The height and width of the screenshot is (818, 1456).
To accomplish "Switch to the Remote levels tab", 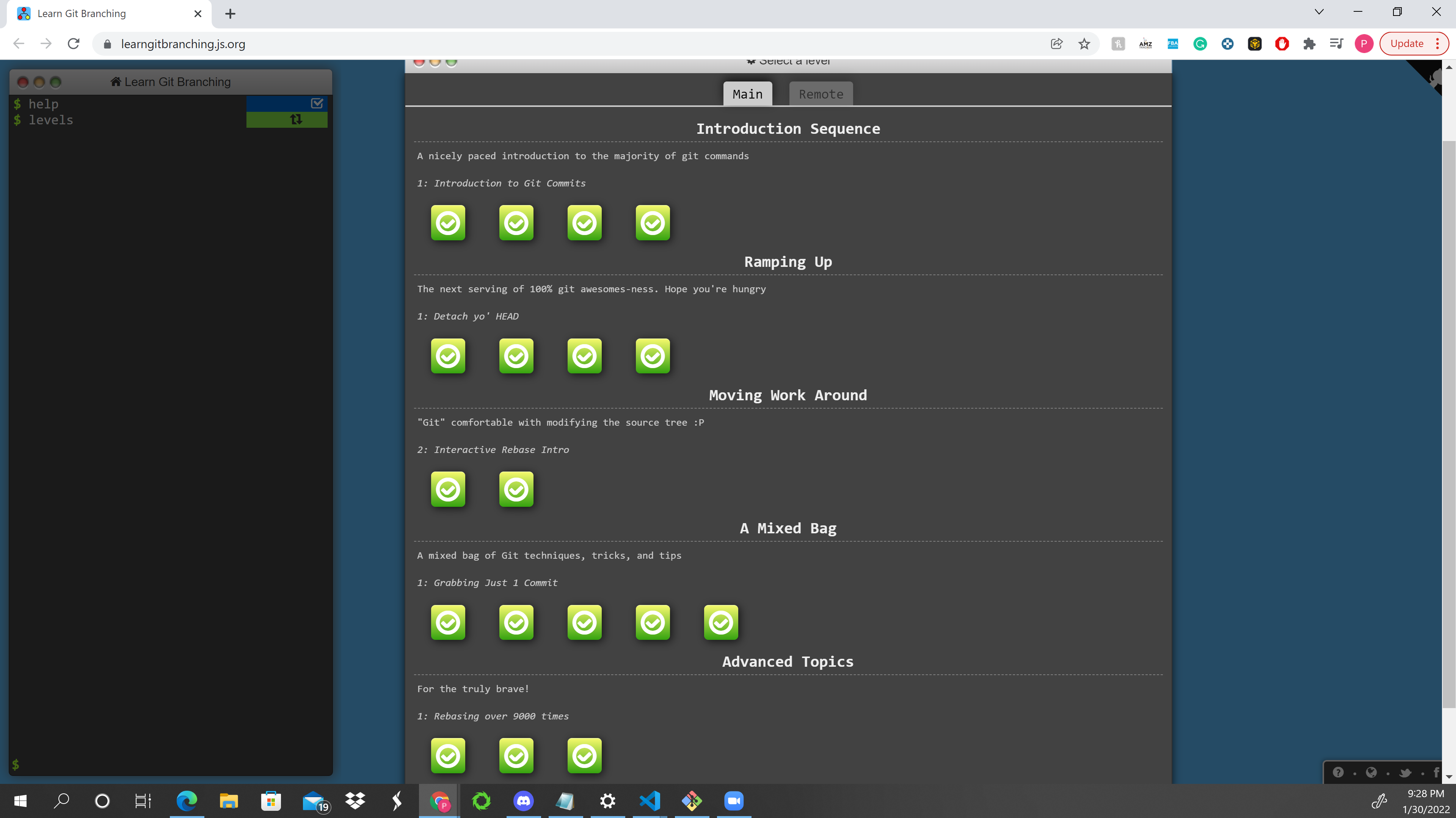I will [821, 94].
